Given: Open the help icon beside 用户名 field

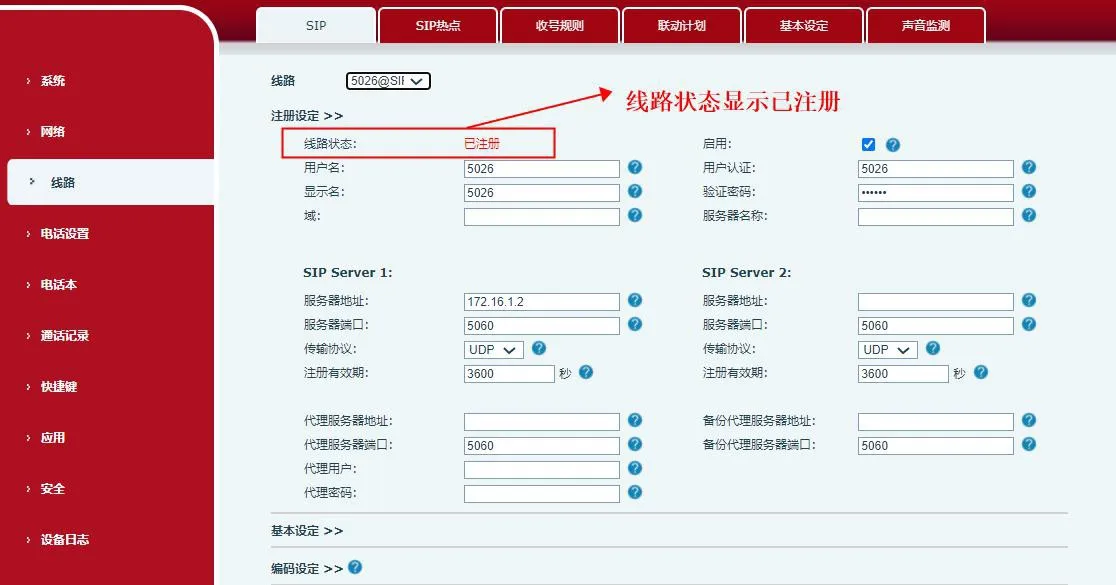Looking at the screenshot, I should pos(635,168).
